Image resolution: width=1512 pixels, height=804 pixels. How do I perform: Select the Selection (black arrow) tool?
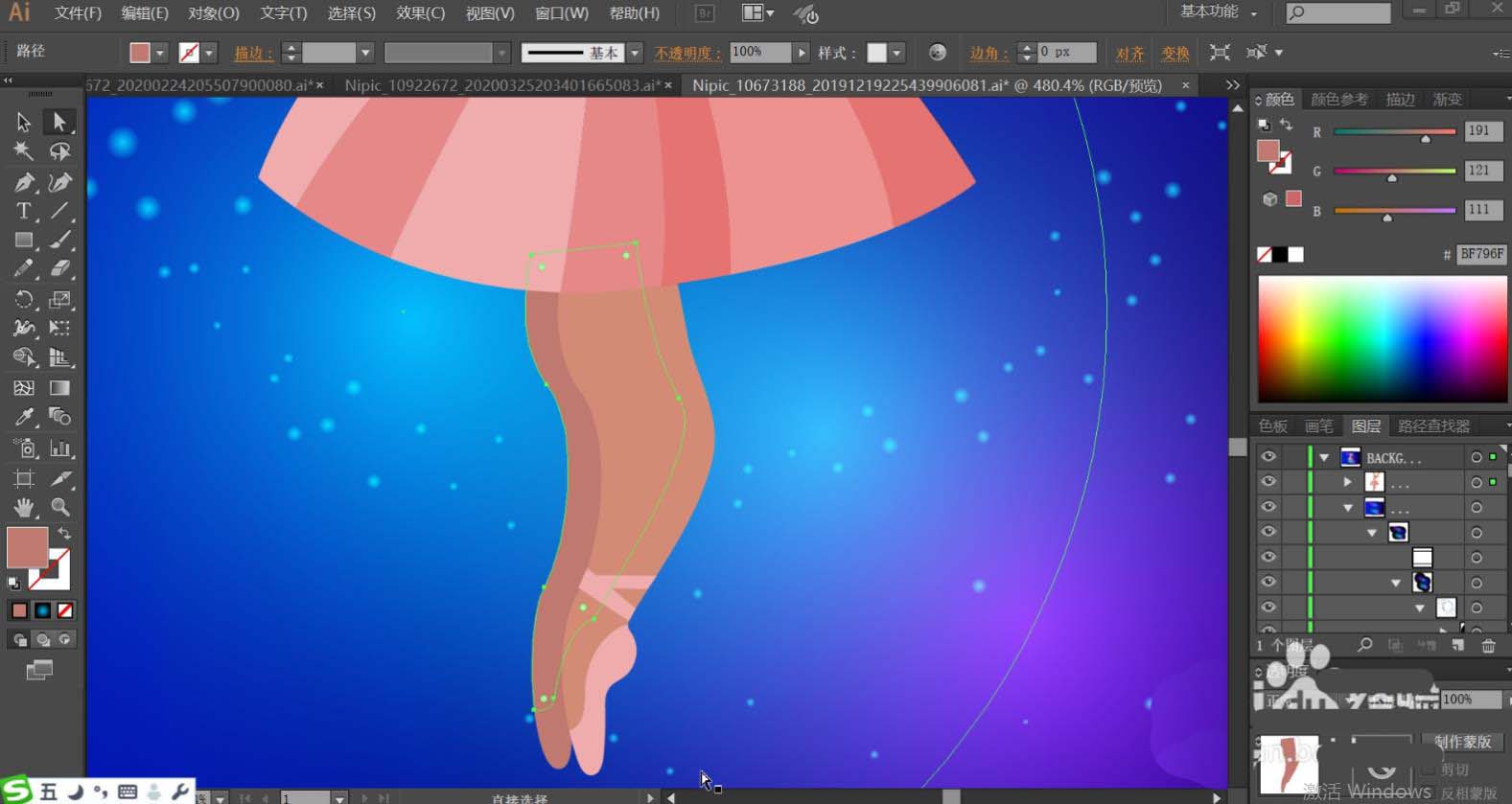click(23, 123)
